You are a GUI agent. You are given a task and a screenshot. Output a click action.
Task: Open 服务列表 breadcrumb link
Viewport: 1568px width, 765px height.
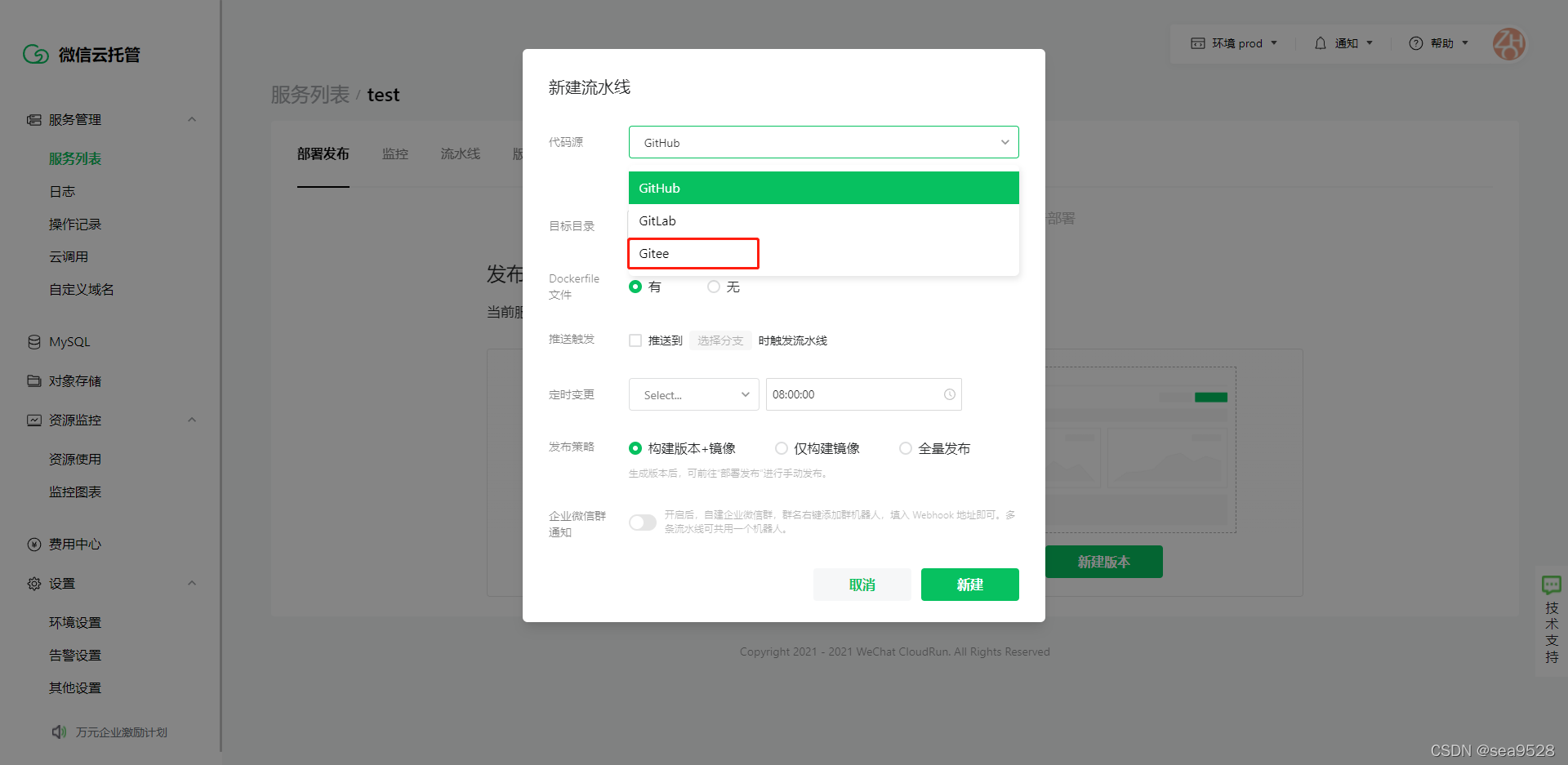[310, 95]
